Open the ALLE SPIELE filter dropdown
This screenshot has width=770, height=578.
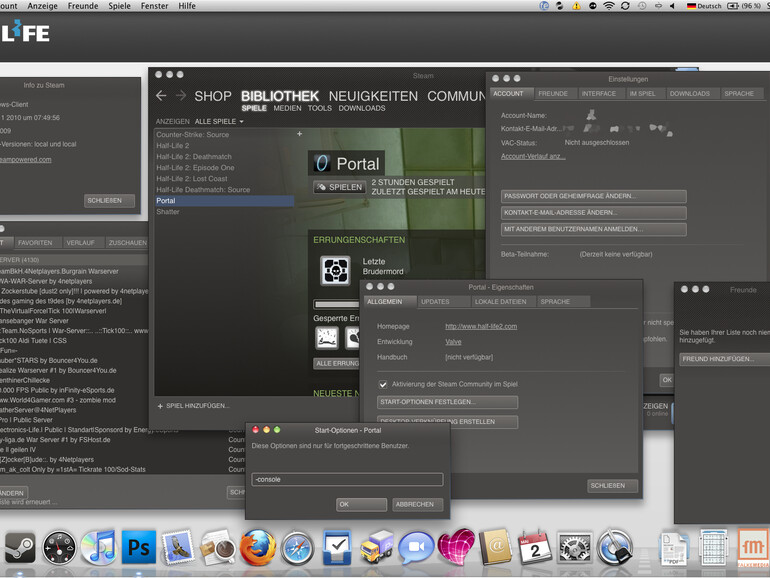[x=219, y=121]
